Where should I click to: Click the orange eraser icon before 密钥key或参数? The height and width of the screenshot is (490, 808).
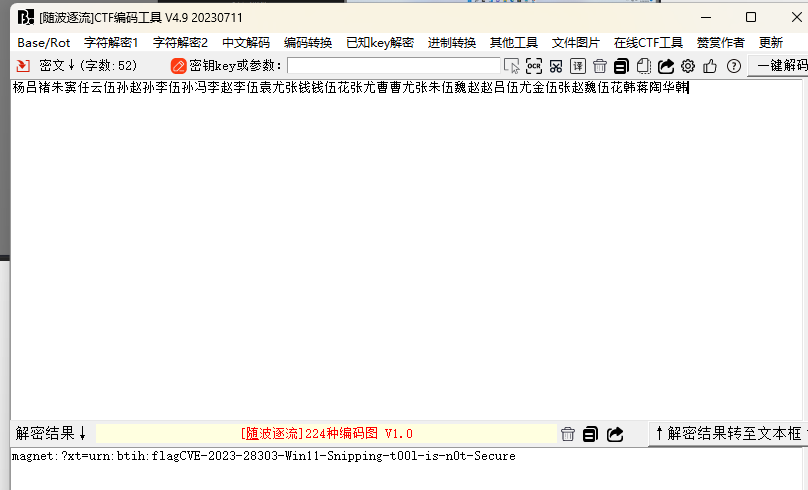pyautogui.click(x=178, y=66)
